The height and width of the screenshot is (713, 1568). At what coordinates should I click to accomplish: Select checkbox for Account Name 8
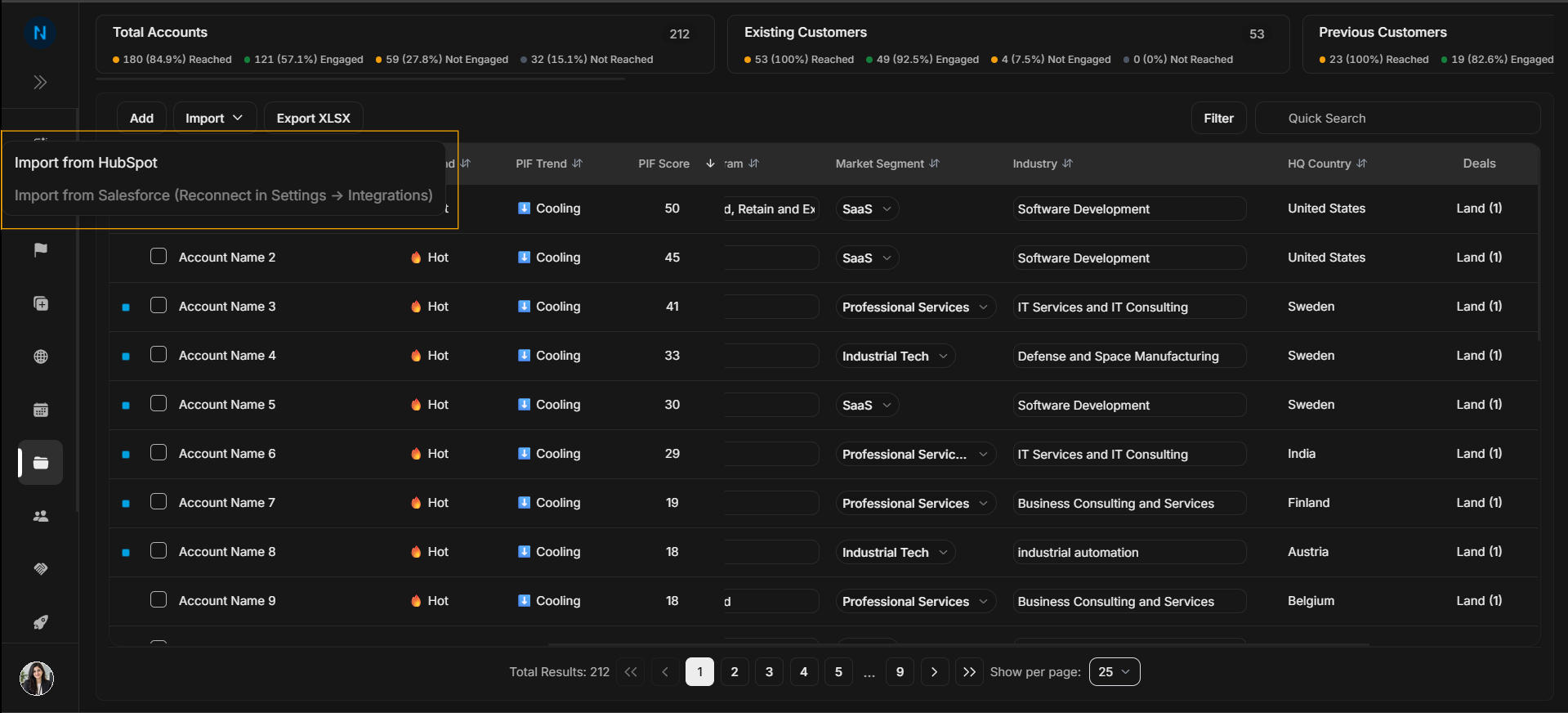[x=159, y=550]
